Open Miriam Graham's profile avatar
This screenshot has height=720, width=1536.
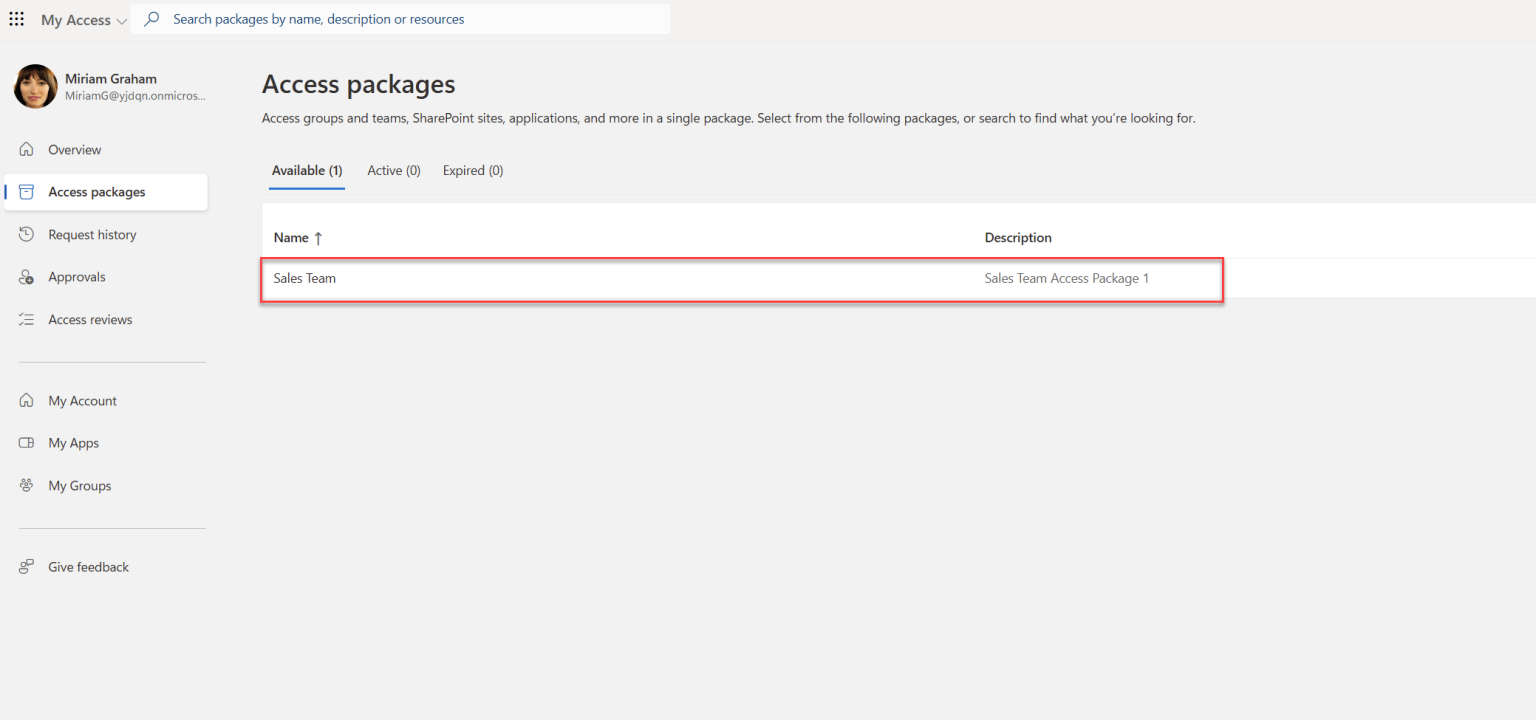click(34, 86)
